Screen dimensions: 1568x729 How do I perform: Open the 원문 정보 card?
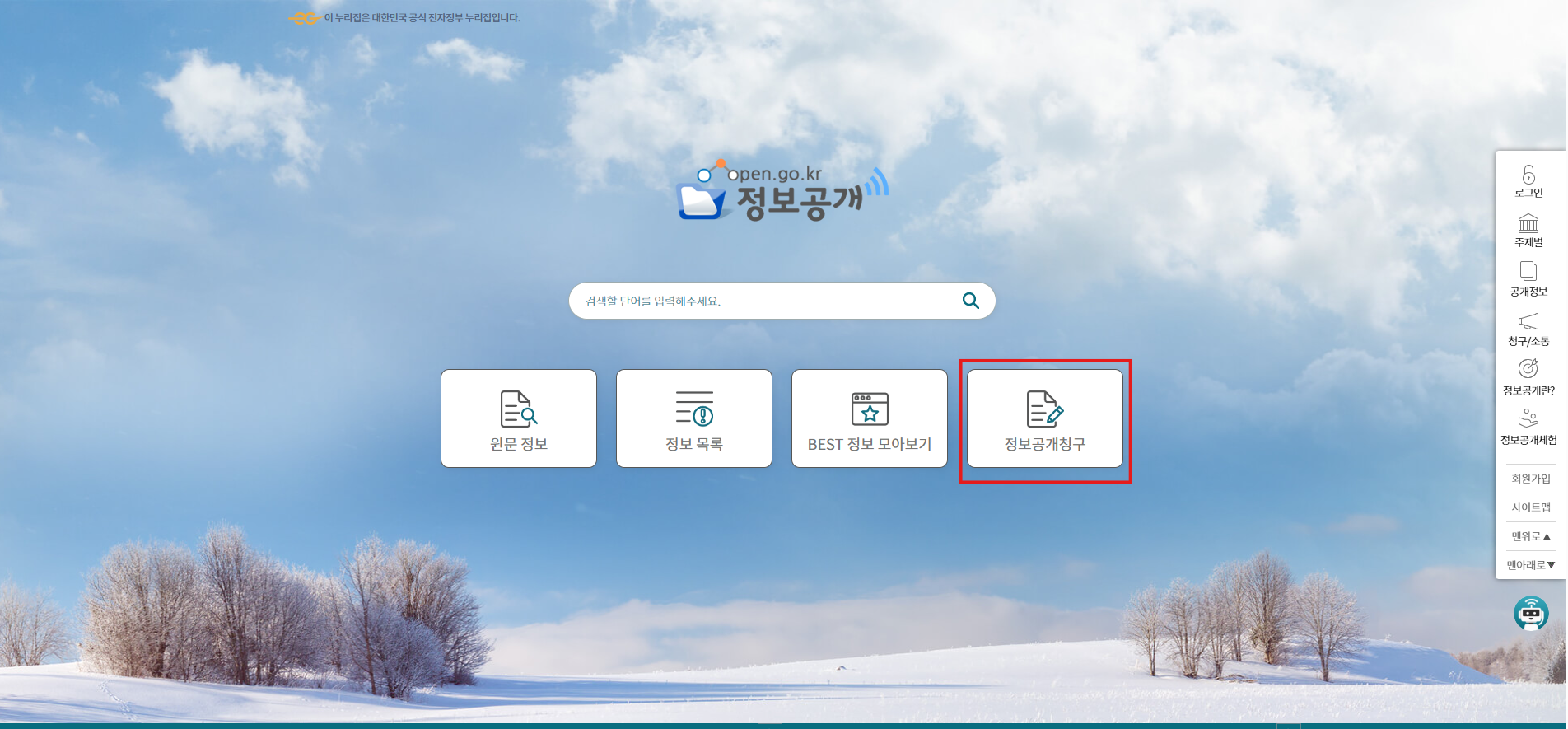coord(519,418)
